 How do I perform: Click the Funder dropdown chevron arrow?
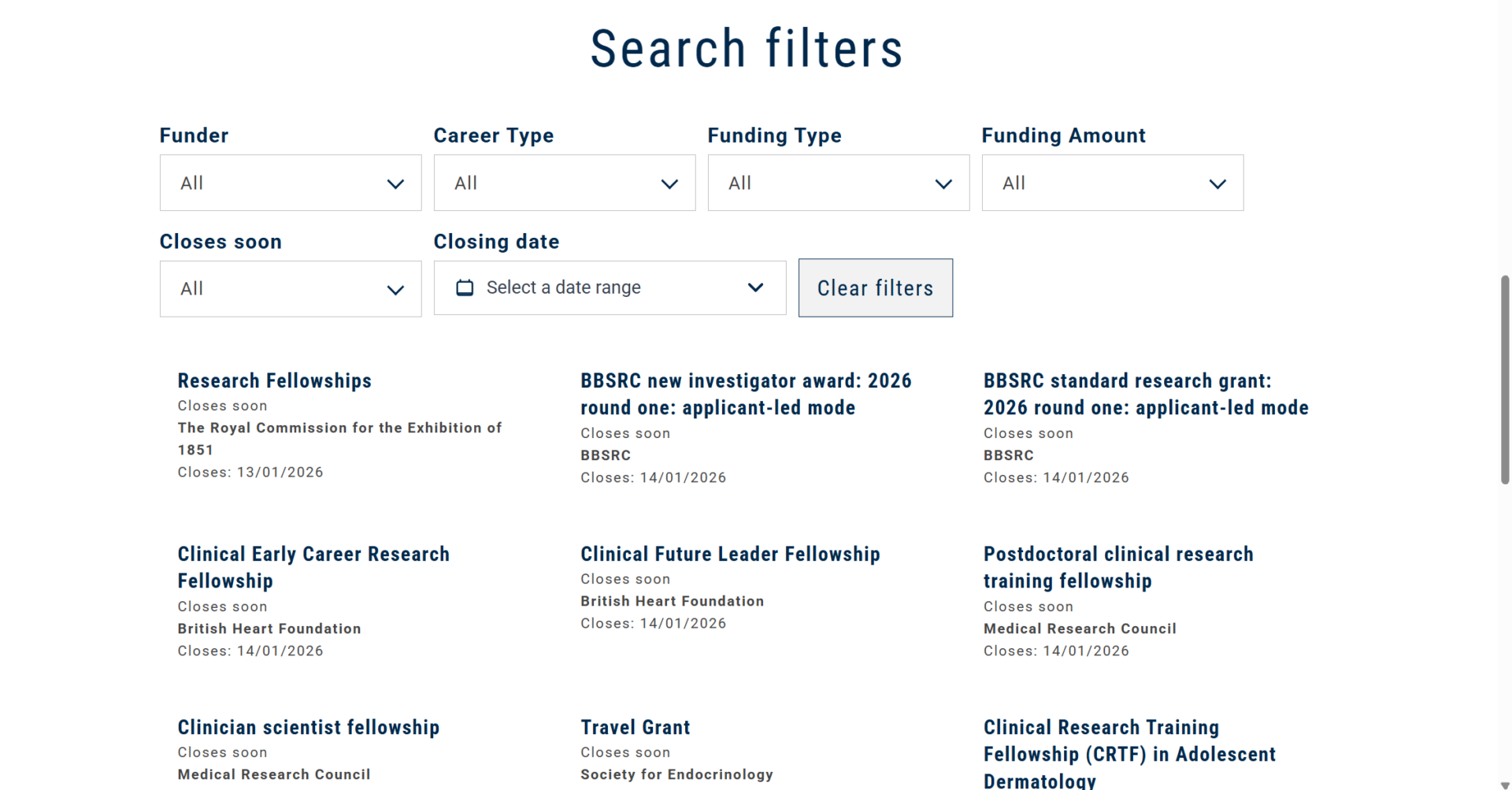point(395,184)
